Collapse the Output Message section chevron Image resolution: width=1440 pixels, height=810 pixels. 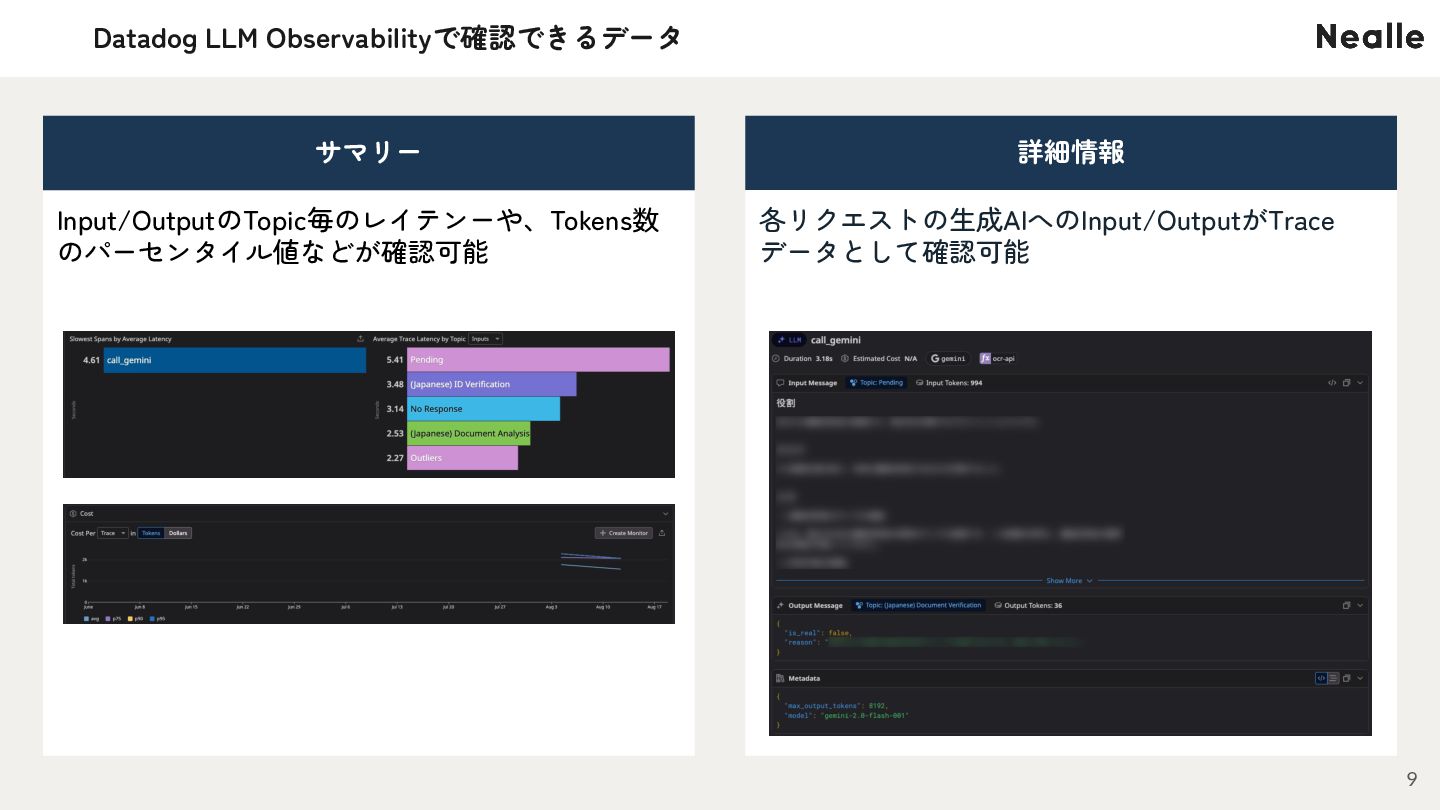pyautogui.click(x=1360, y=605)
